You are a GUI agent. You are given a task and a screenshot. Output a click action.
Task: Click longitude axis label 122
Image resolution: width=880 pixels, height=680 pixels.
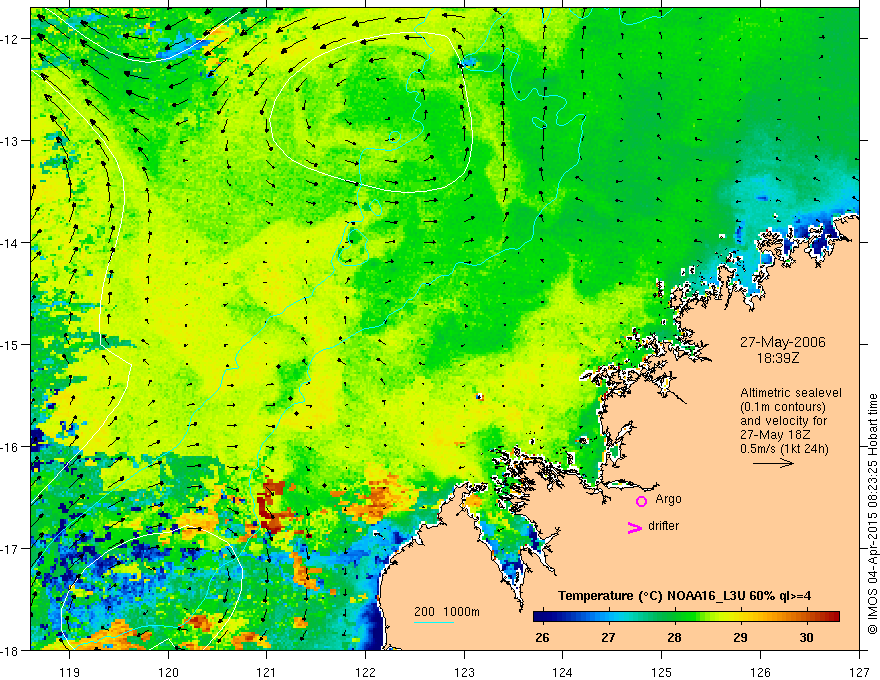365,672
